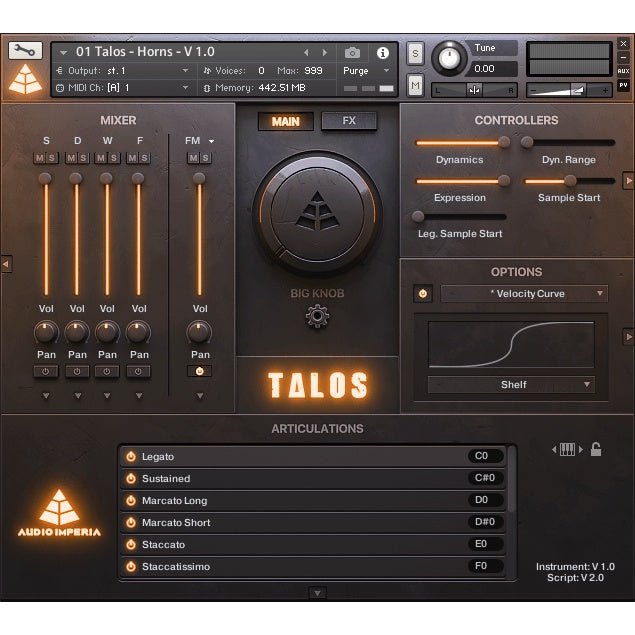
Task: Select the Staccatissimo articulation row
Action: 313,566
